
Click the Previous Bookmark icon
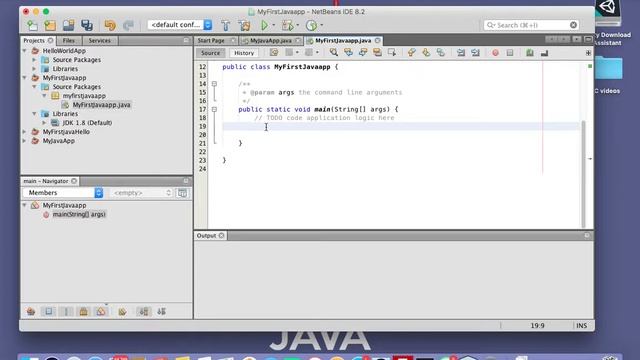point(411,52)
